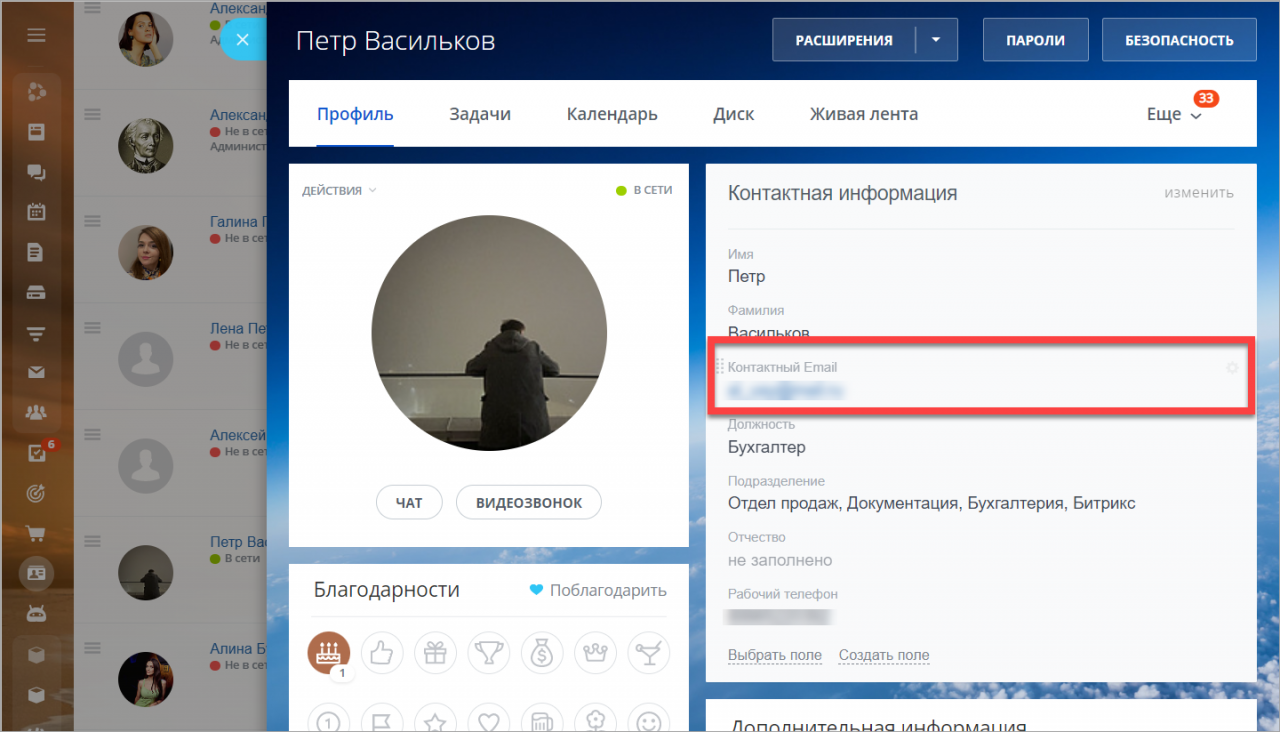Open the hamburger menu in the left sidebar

pyautogui.click(x=36, y=35)
